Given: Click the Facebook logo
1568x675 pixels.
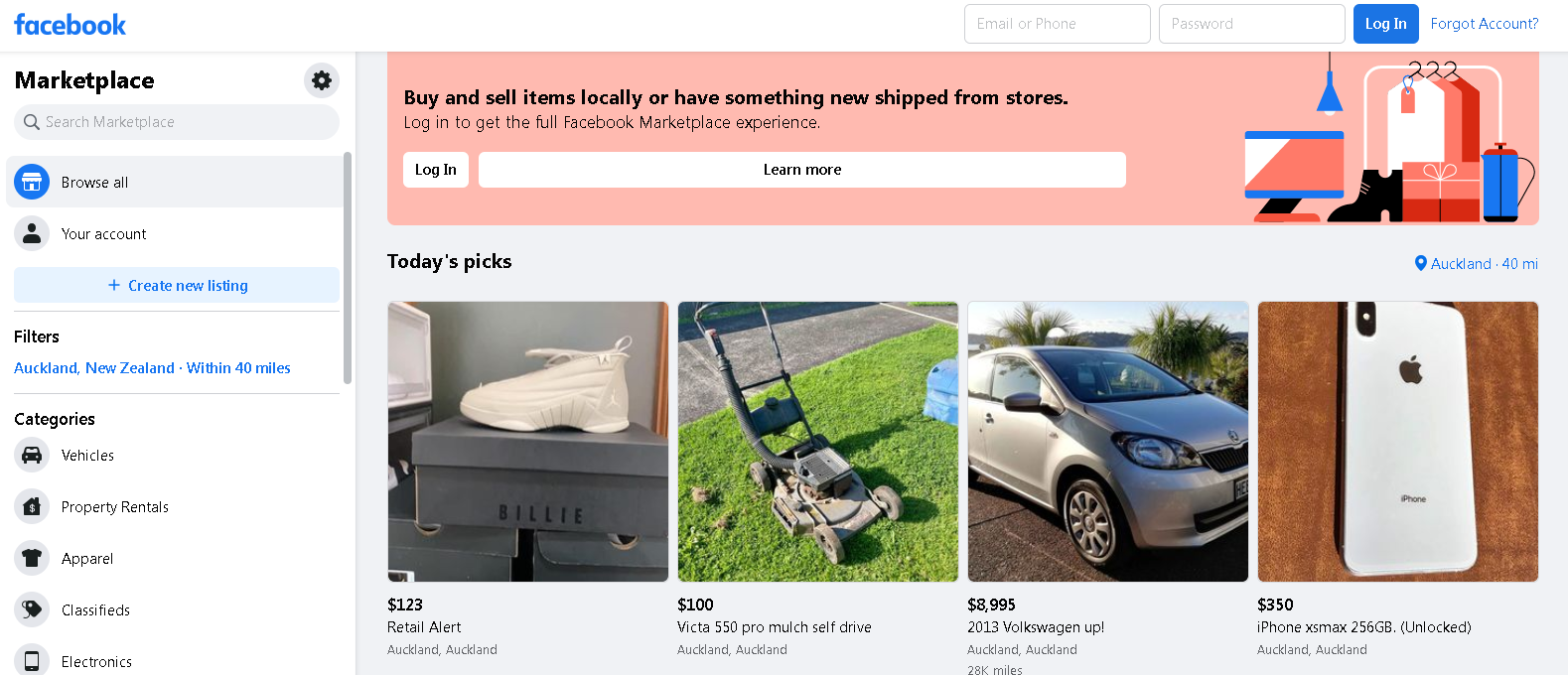Looking at the screenshot, I should [70, 25].
